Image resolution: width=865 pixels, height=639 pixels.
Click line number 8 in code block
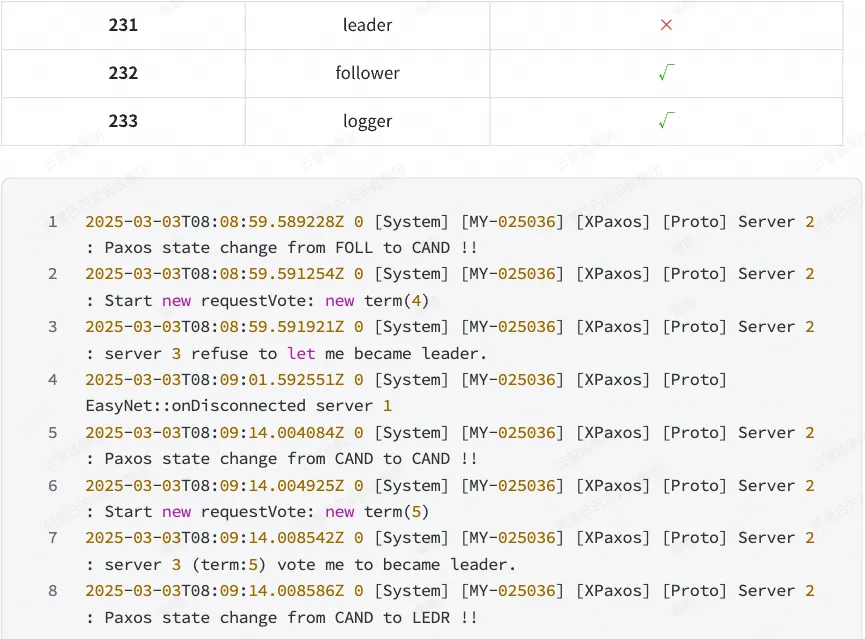[x=52, y=590]
